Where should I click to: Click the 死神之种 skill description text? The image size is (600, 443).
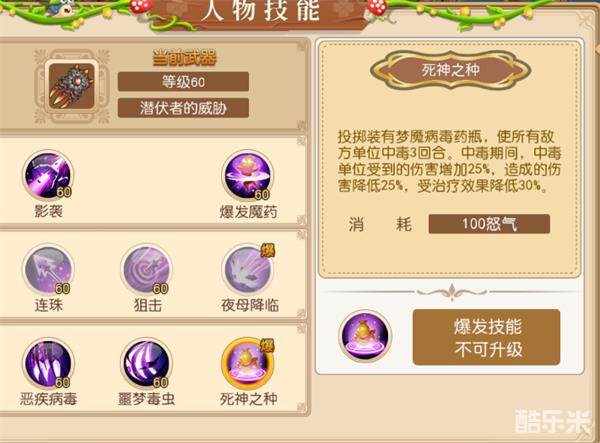point(449,161)
